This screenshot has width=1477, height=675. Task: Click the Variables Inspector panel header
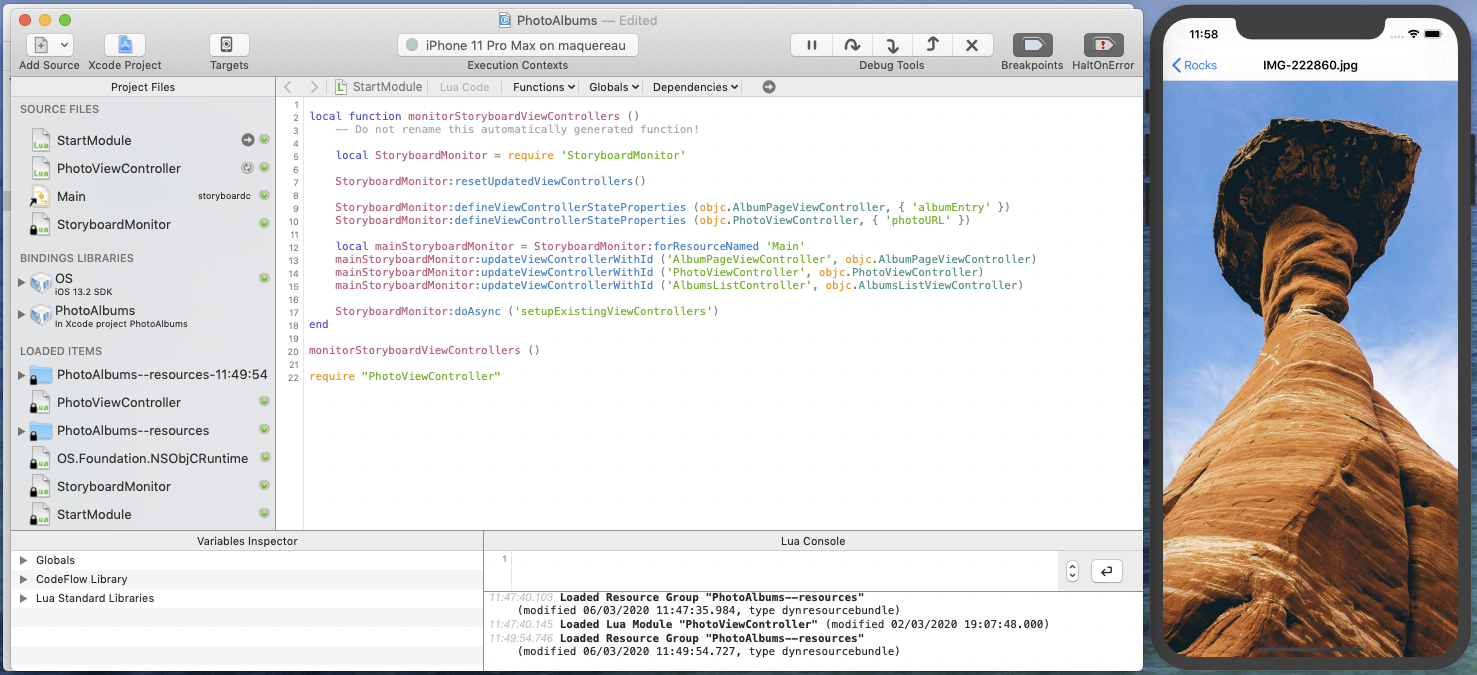[247, 541]
